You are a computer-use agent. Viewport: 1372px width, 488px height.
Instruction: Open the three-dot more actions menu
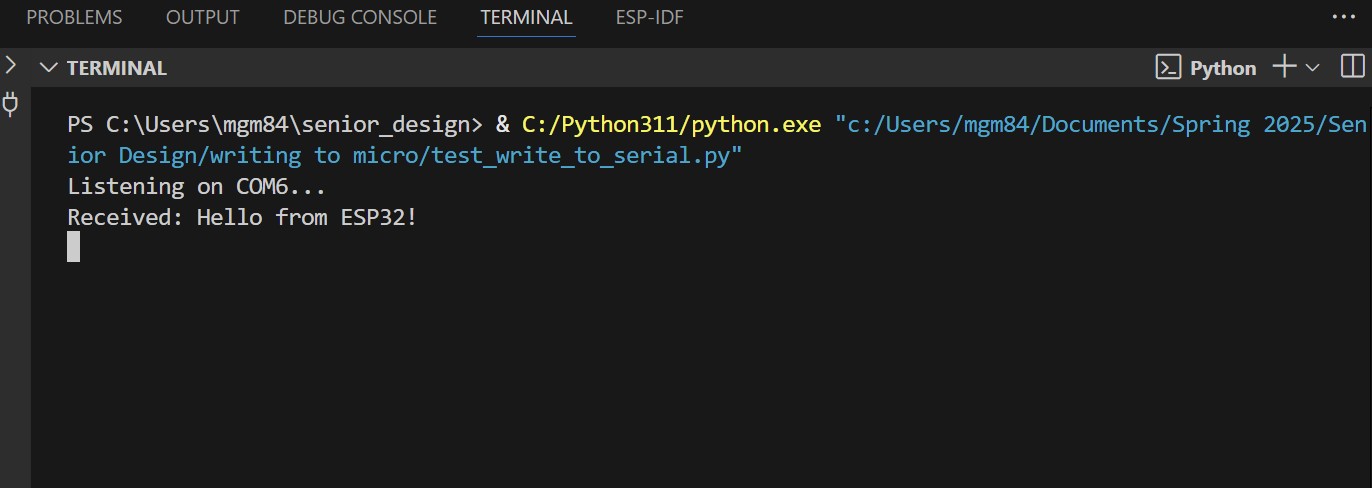click(x=1340, y=17)
